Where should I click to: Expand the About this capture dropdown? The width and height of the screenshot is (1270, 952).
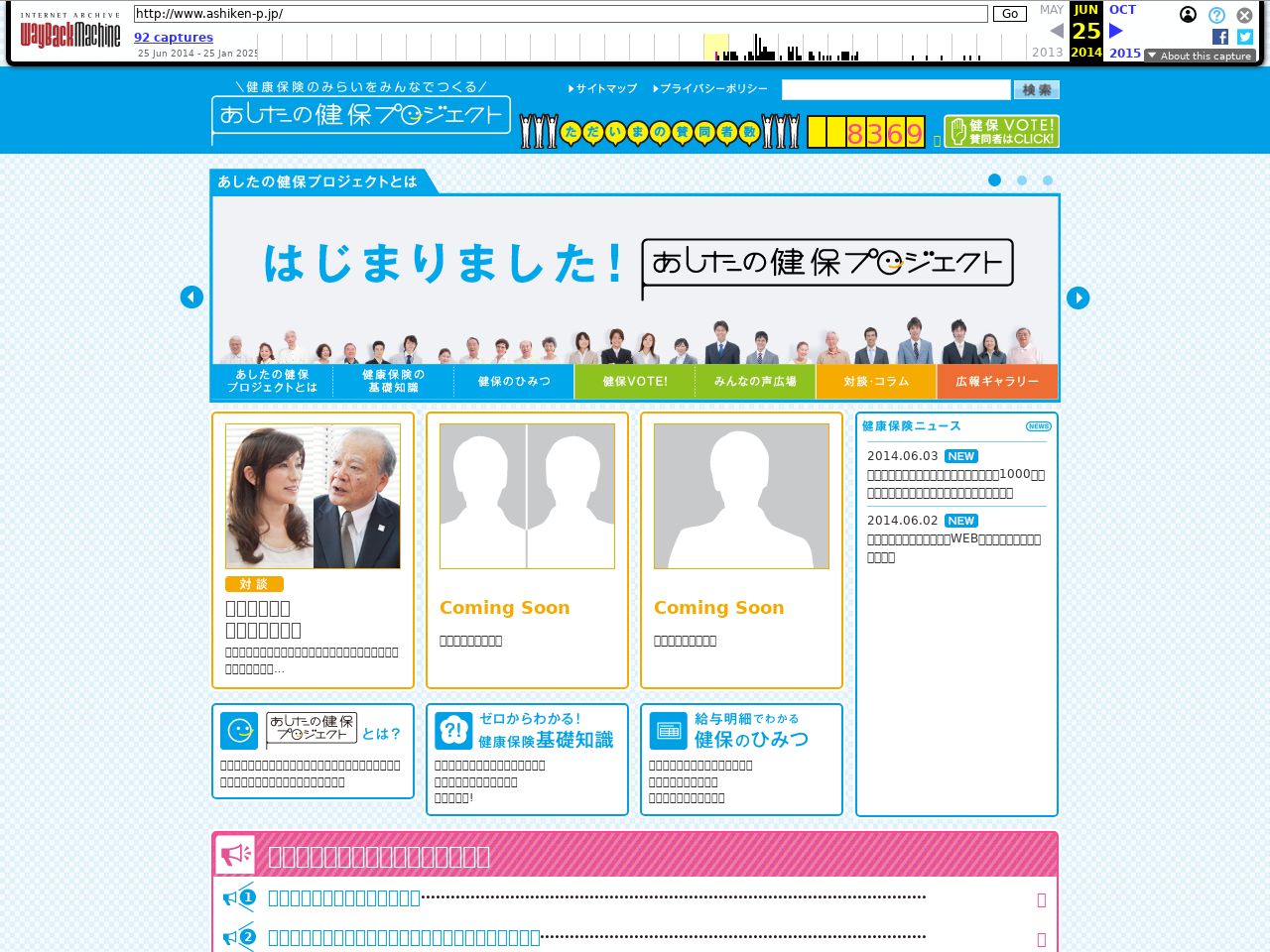click(x=1200, y=56)
